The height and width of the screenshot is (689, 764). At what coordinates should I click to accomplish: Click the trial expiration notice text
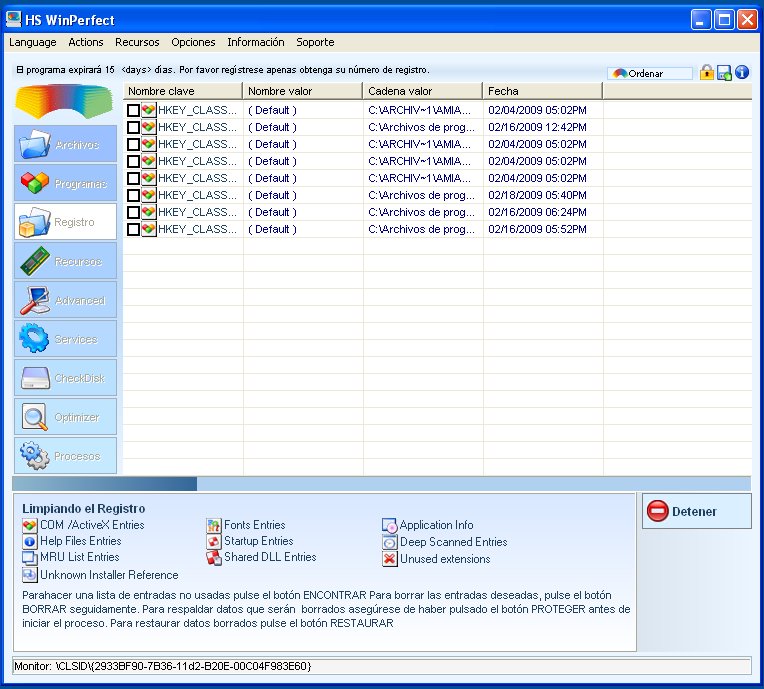tap(223, 70)
